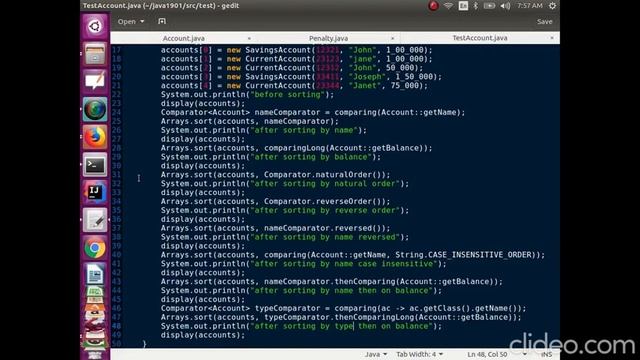
Task: Click display(accounts); on line 49
Action: point(203,335)
